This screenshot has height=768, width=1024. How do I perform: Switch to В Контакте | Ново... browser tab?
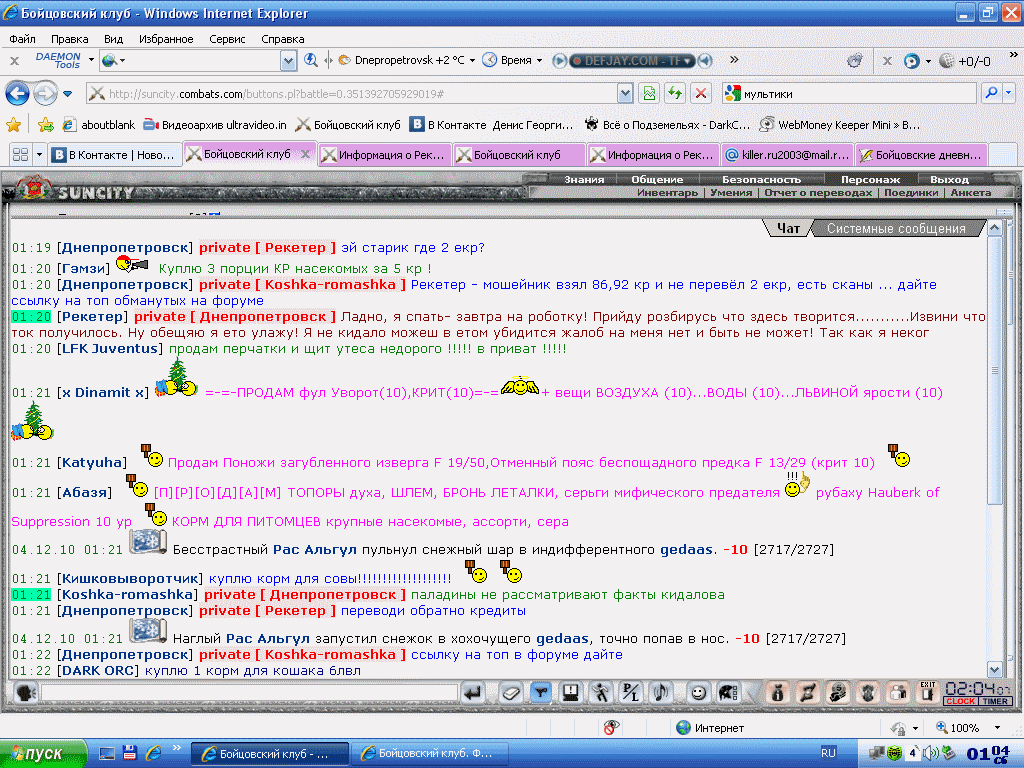(x=115, y=155)
